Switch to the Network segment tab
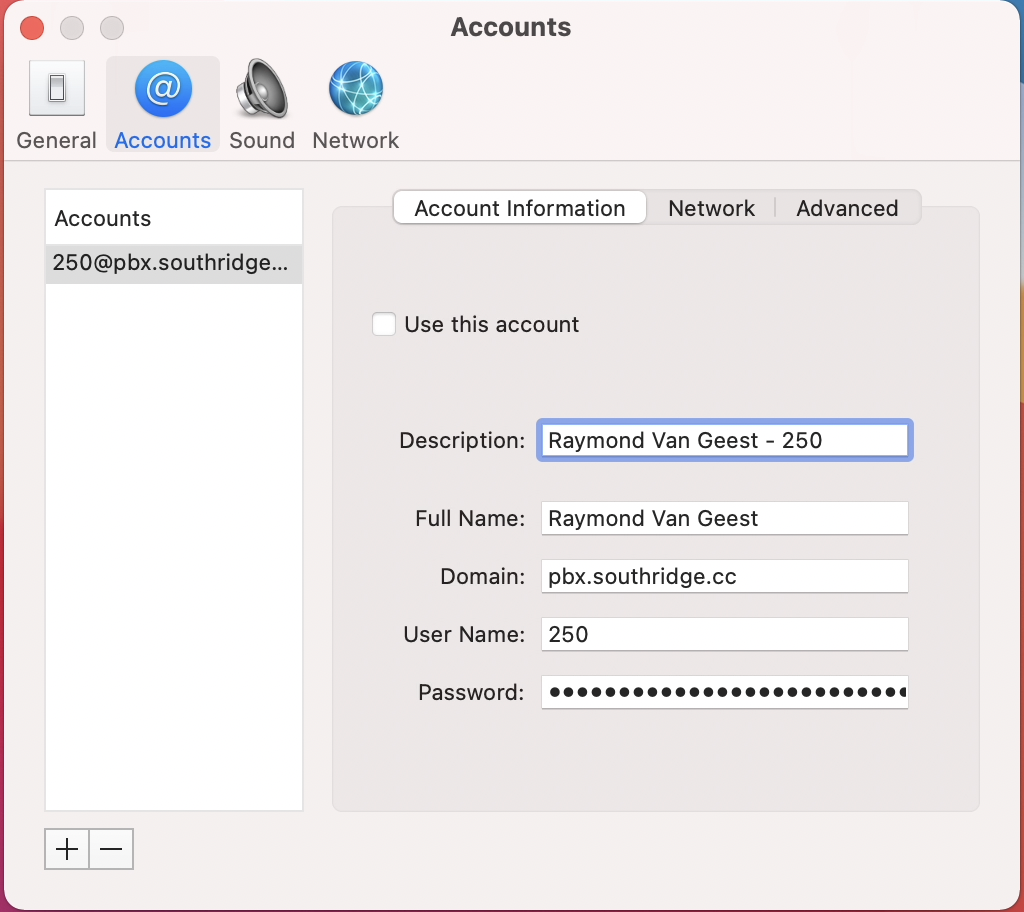The width and height of the screenshot is (1024, 912). coord(711,208)
